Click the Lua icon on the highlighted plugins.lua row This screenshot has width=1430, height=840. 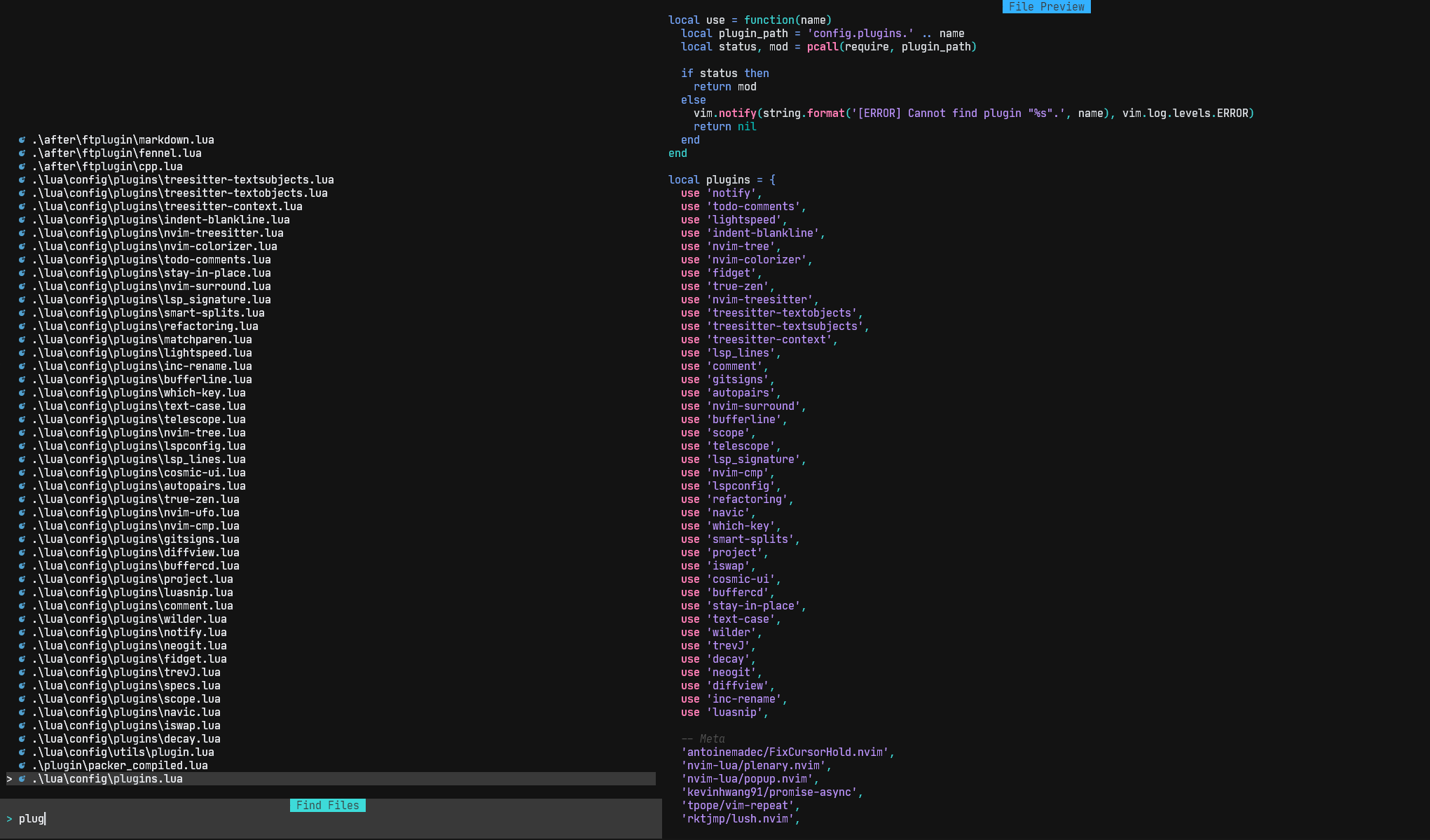coord(22,779)
